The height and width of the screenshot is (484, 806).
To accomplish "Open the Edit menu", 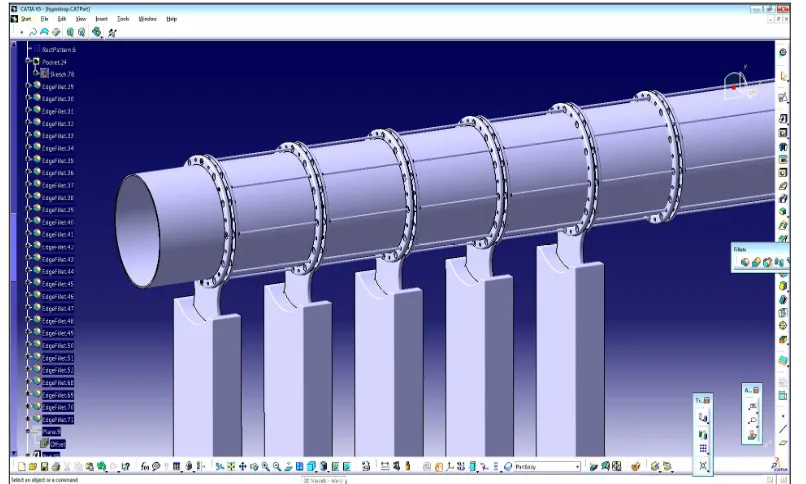I will click(62, 19).
